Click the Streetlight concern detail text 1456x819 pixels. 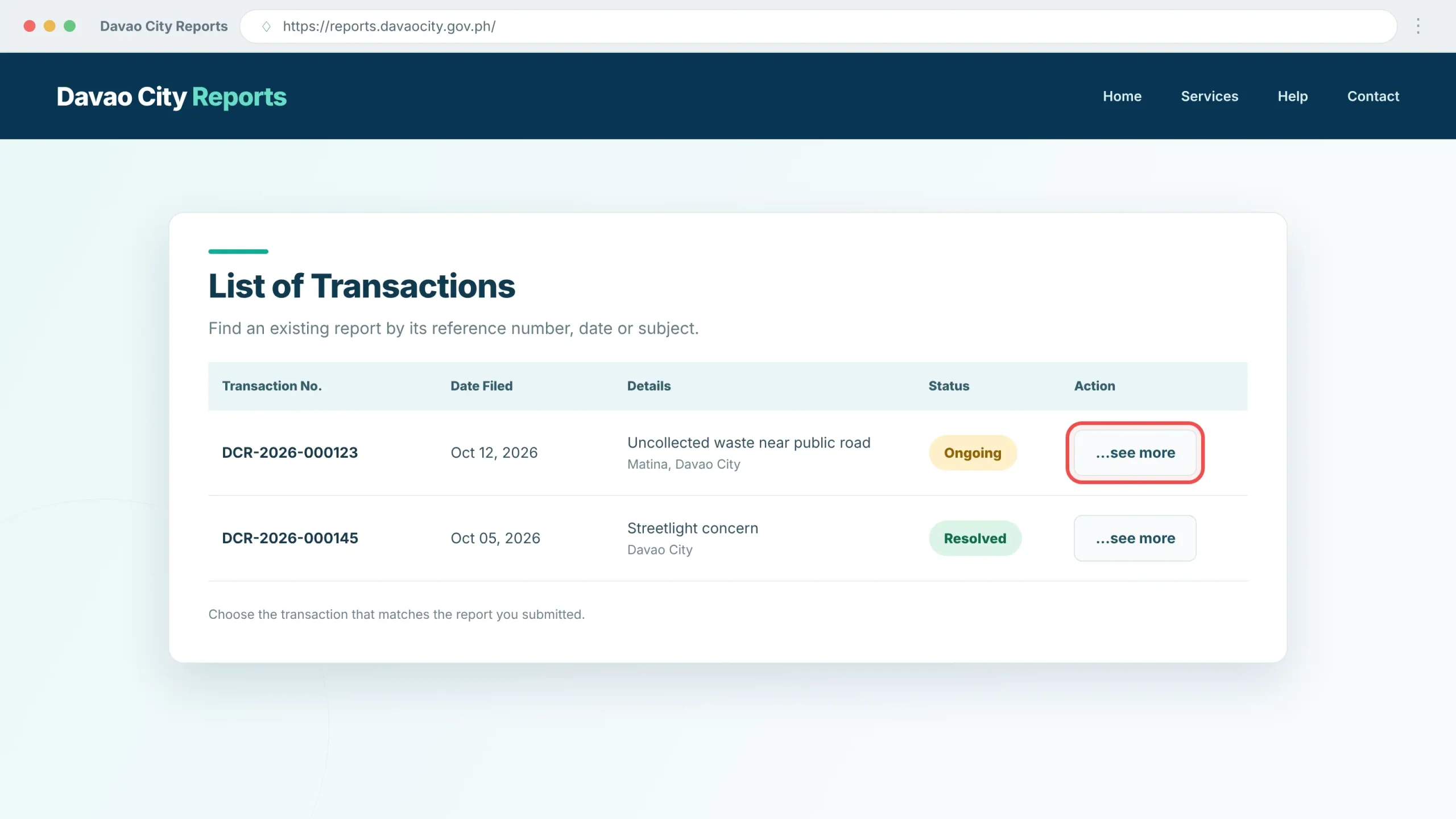pos(692,528)
